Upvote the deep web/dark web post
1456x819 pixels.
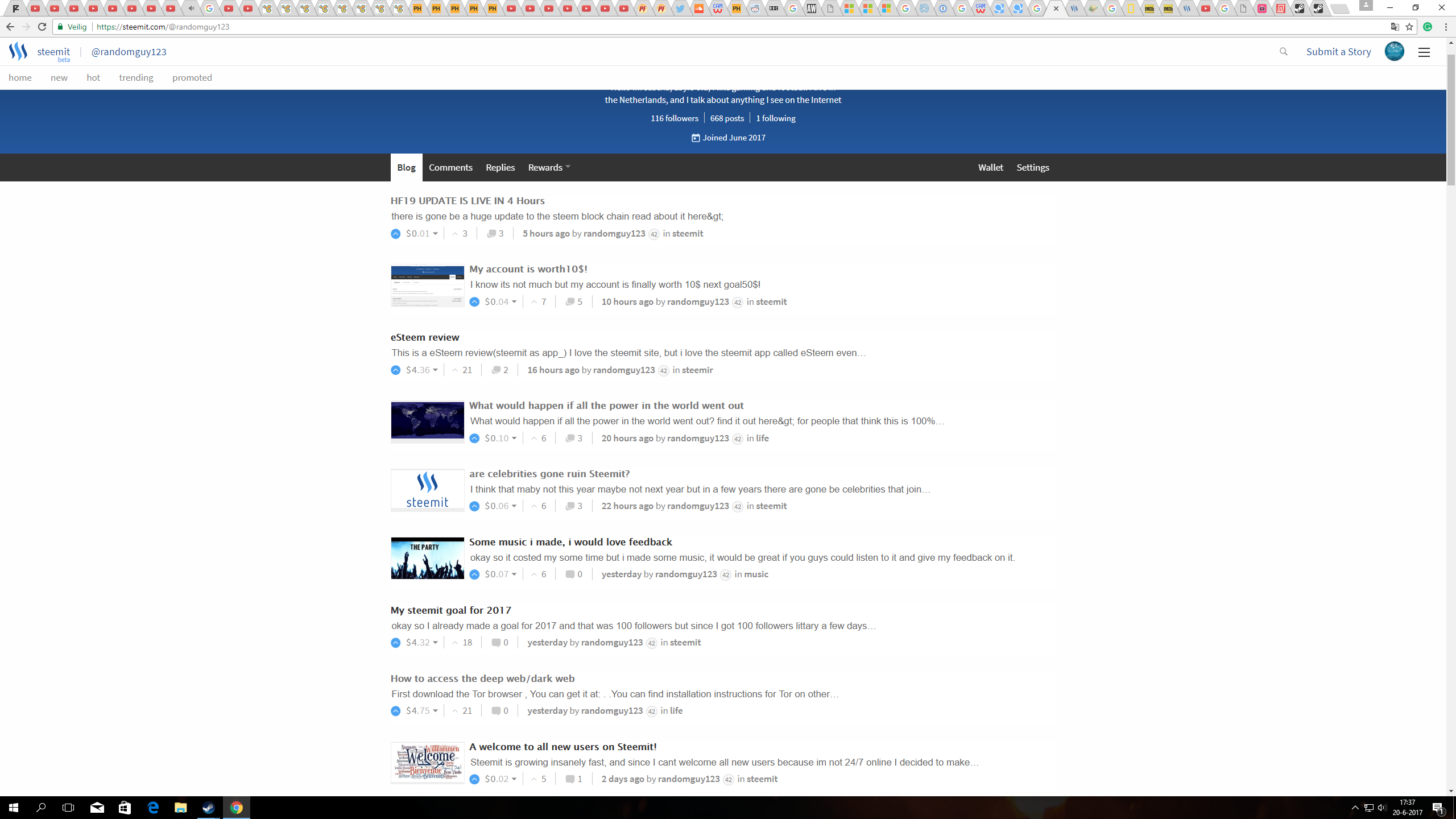click(x=395, y=711)
